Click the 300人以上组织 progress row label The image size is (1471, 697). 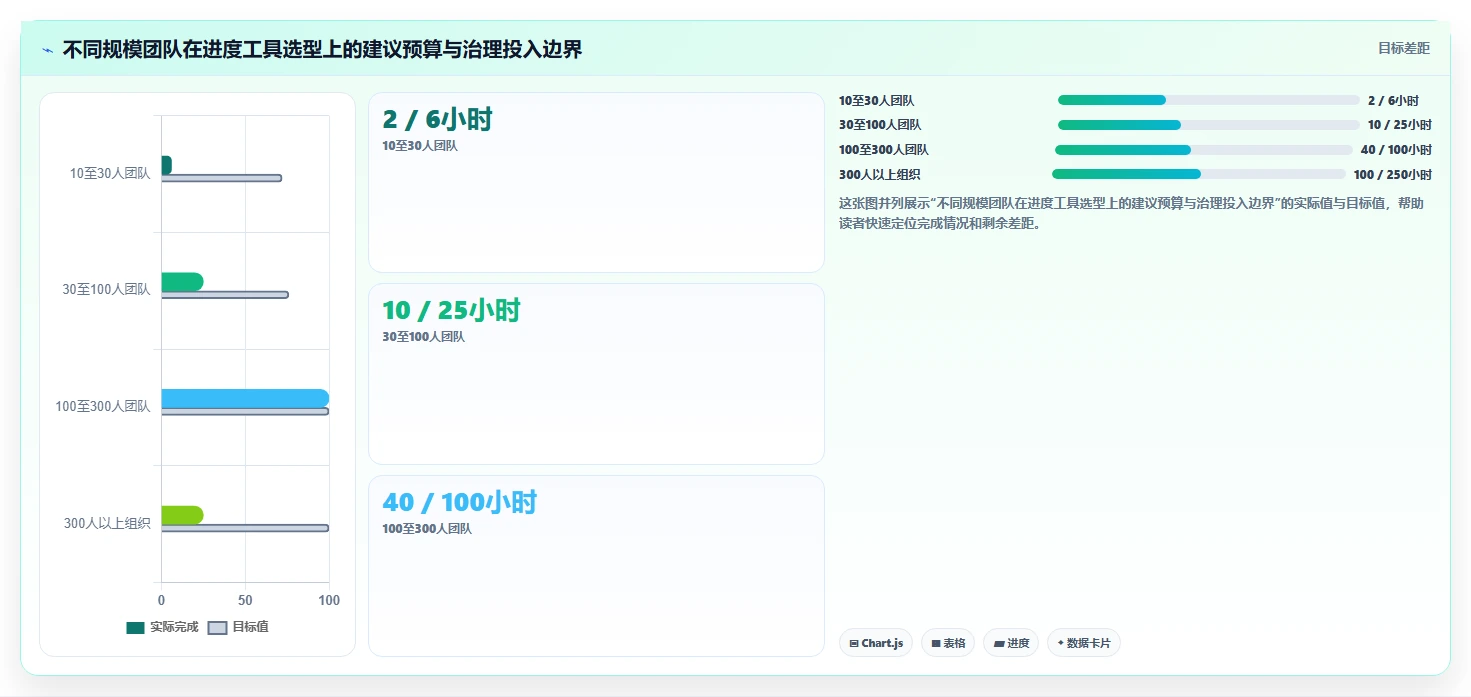pos(879,174)
